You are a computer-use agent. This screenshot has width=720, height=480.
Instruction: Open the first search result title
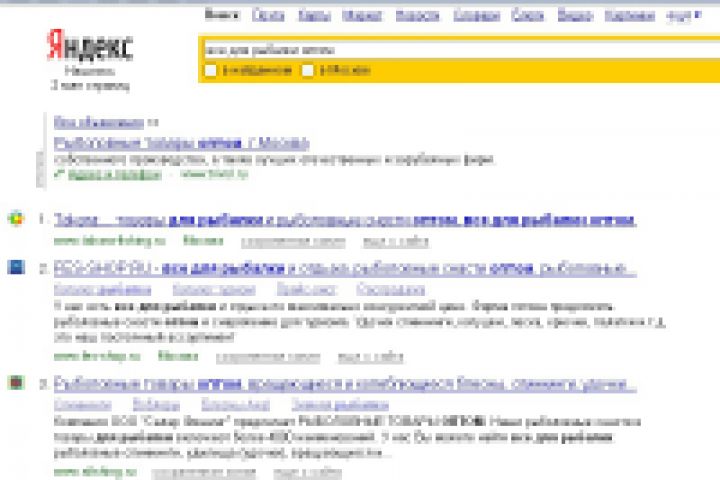point(345,220)
